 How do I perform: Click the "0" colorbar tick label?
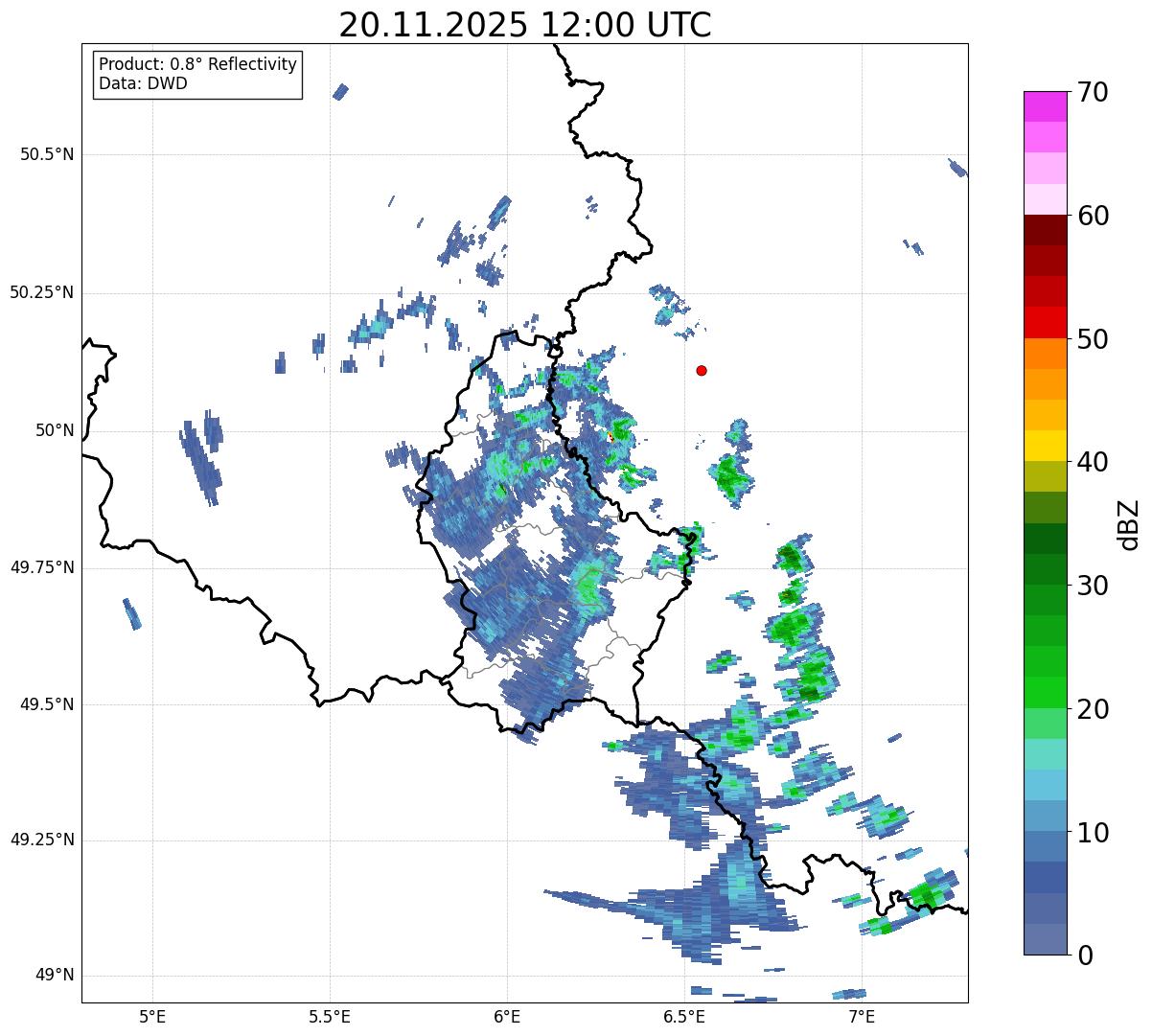pos(1084,955)
